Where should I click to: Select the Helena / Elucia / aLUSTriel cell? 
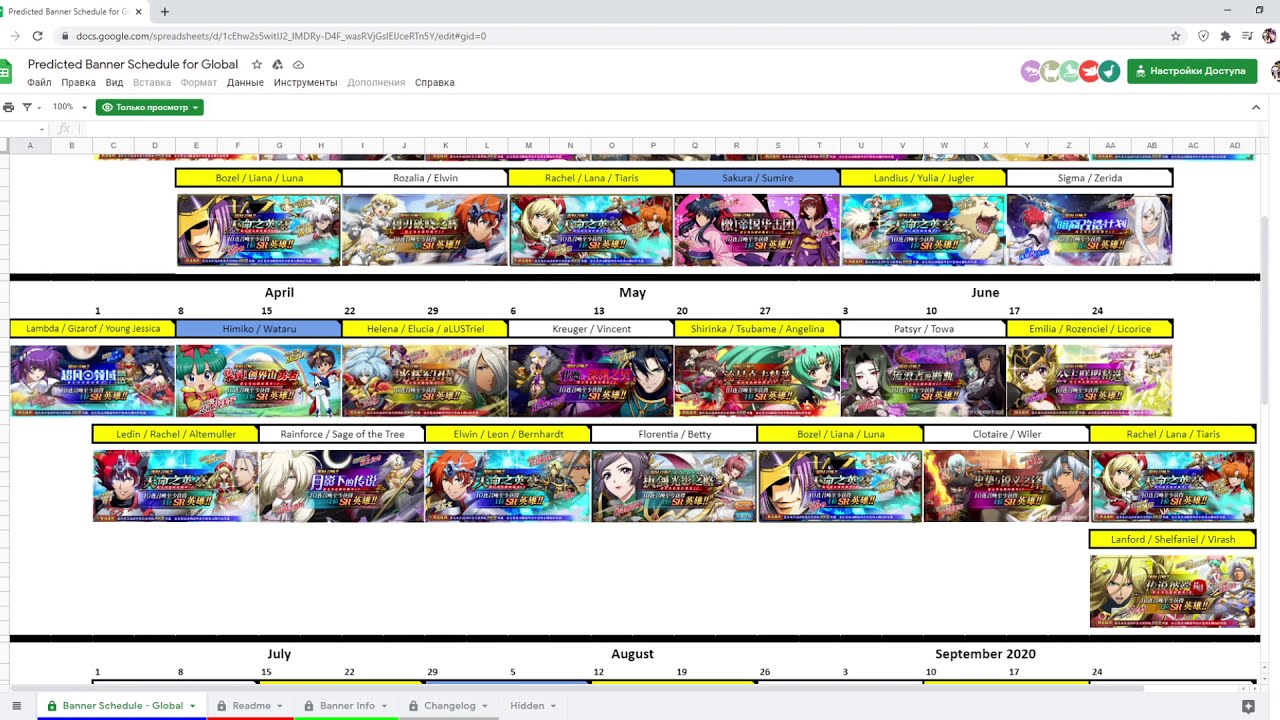425,329
